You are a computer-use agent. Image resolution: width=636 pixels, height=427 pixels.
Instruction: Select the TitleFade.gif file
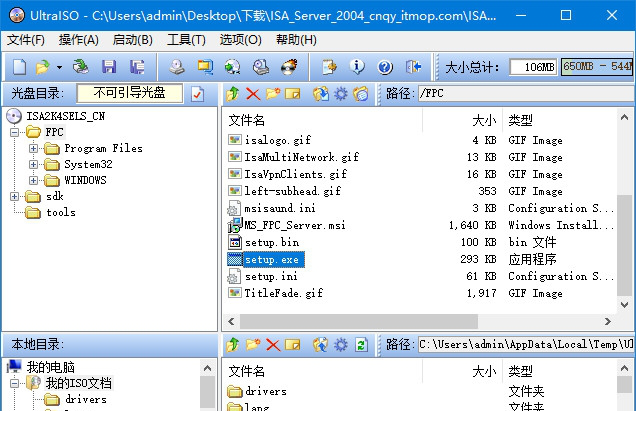[284, 293]
